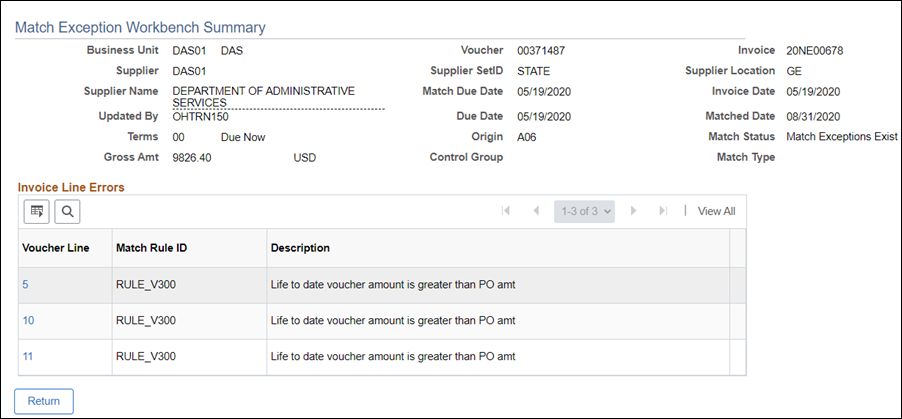This screenshot has width=902, height=419.
Task: Go to first page arrow icon
Action: (506, 211)
